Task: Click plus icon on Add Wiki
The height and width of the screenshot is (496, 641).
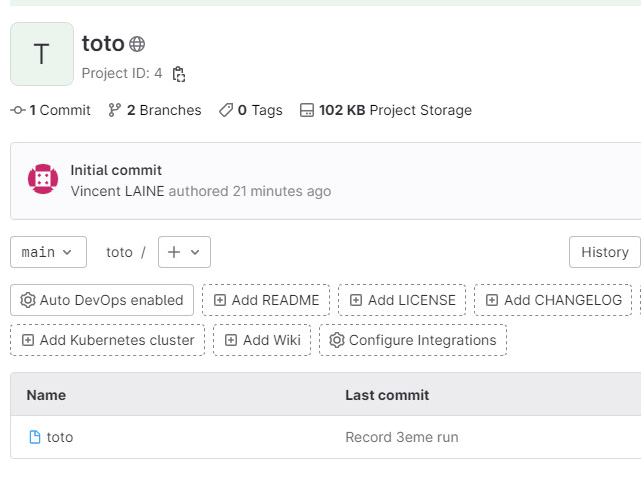Action: pyautogui.click(x=231, y=340)
